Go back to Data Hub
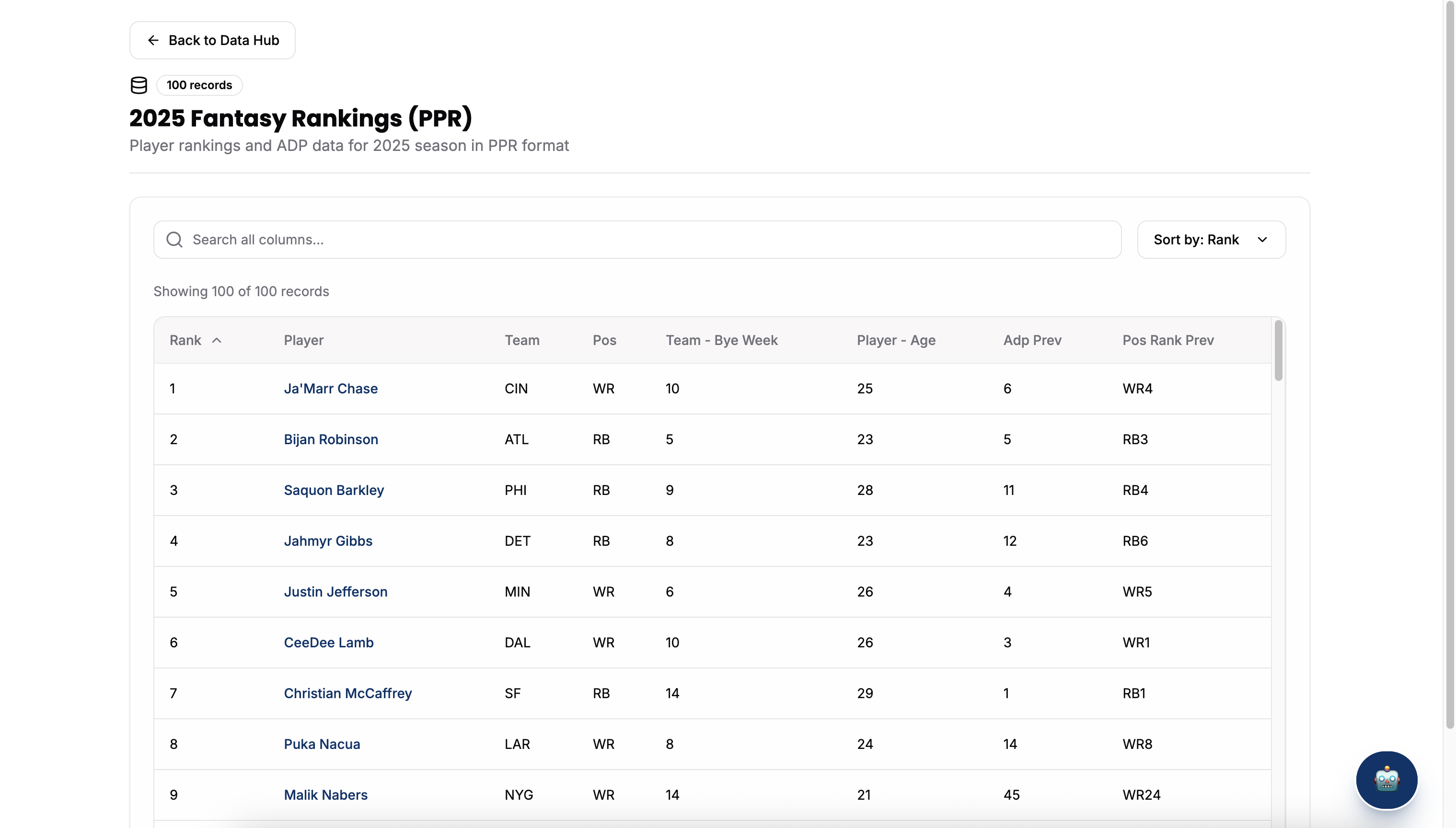This screenshot has width=1456, height=828. point(213,40)
